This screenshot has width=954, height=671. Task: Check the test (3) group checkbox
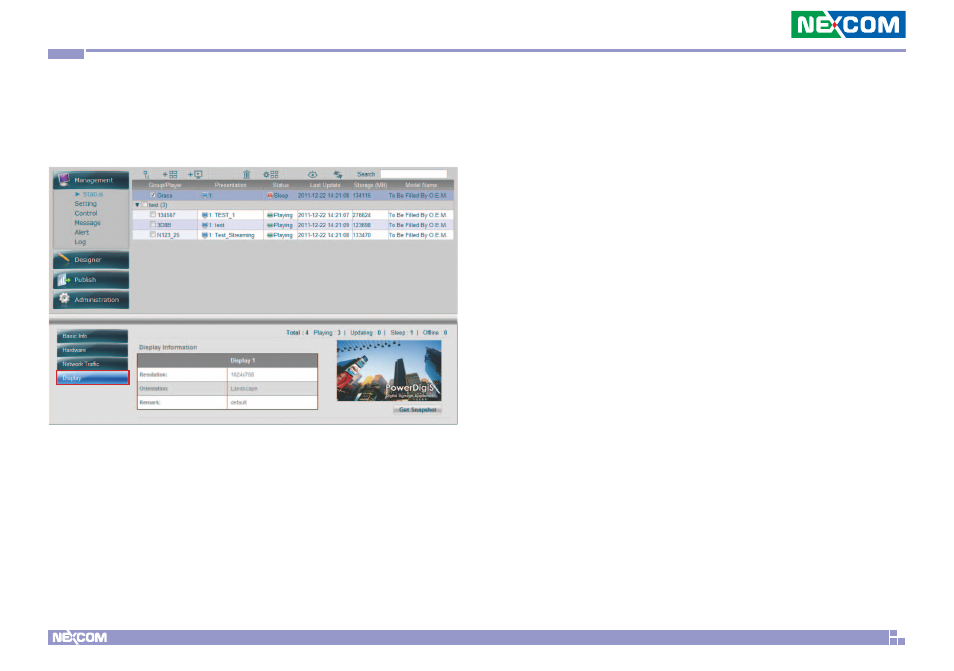(145, 205)
